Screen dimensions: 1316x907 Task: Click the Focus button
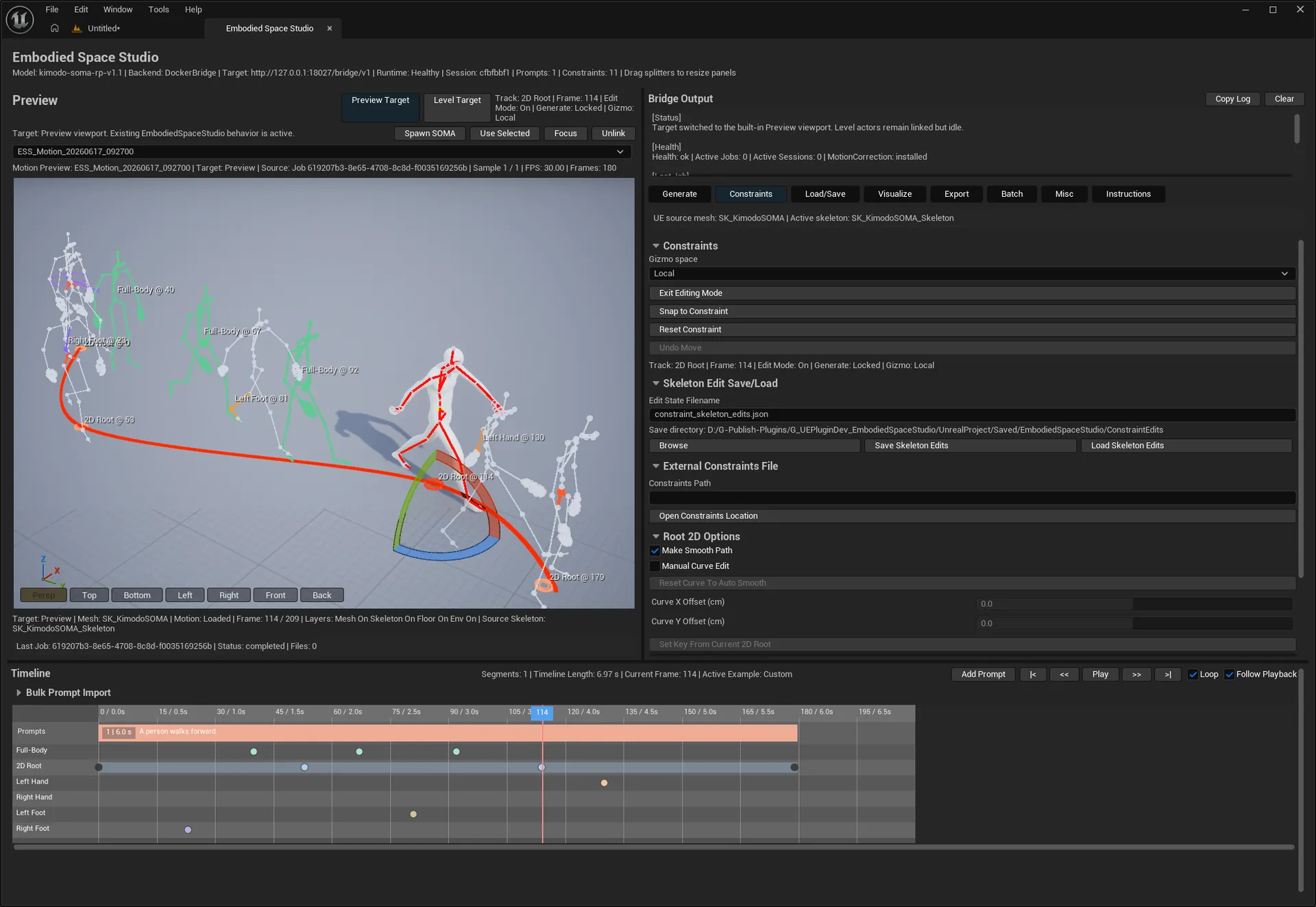[565, 134]
